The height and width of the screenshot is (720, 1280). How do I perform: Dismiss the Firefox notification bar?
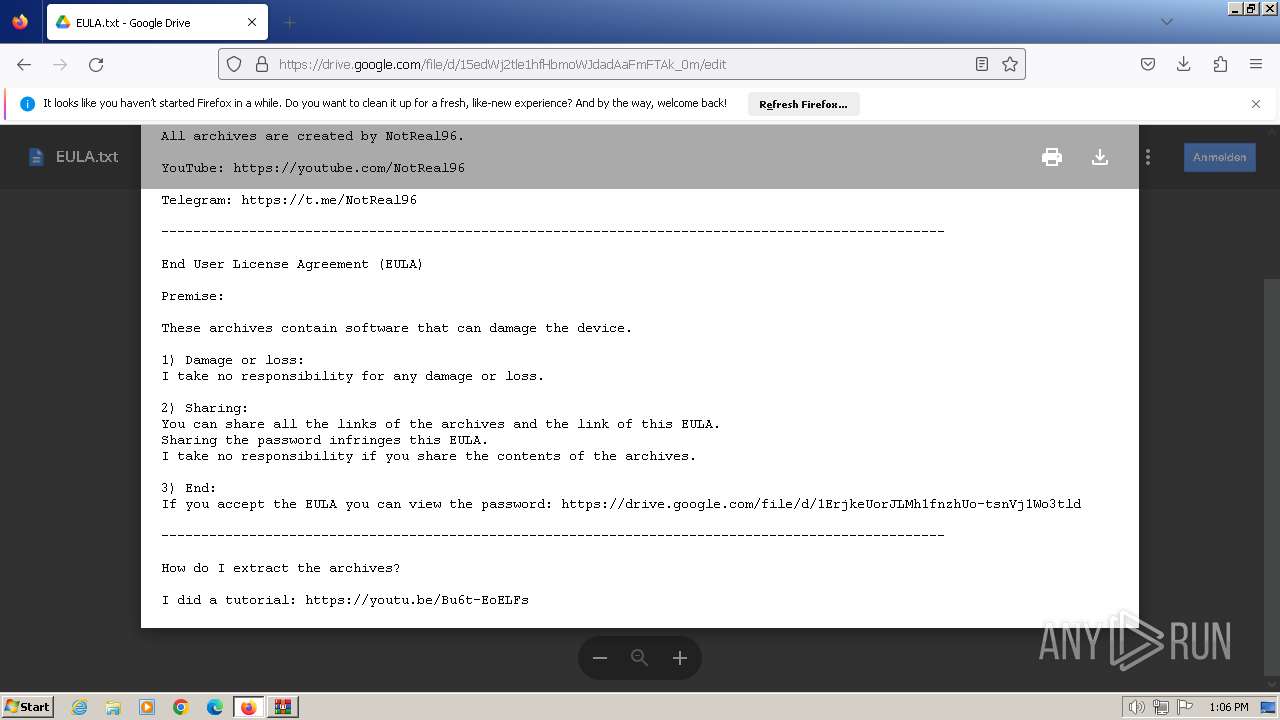click(1256, 104)
